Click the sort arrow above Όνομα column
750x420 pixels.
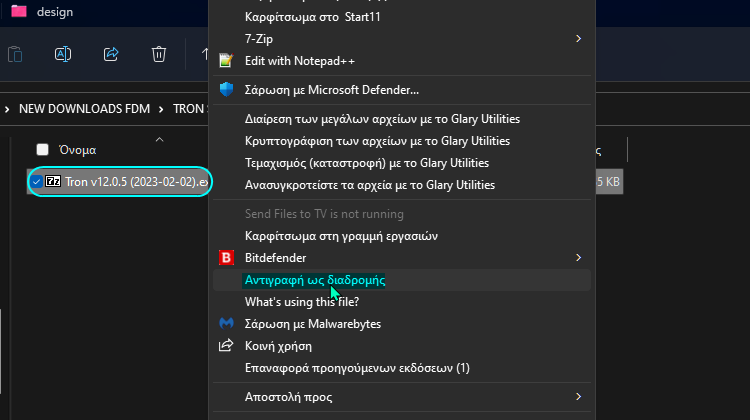(159, 140)
